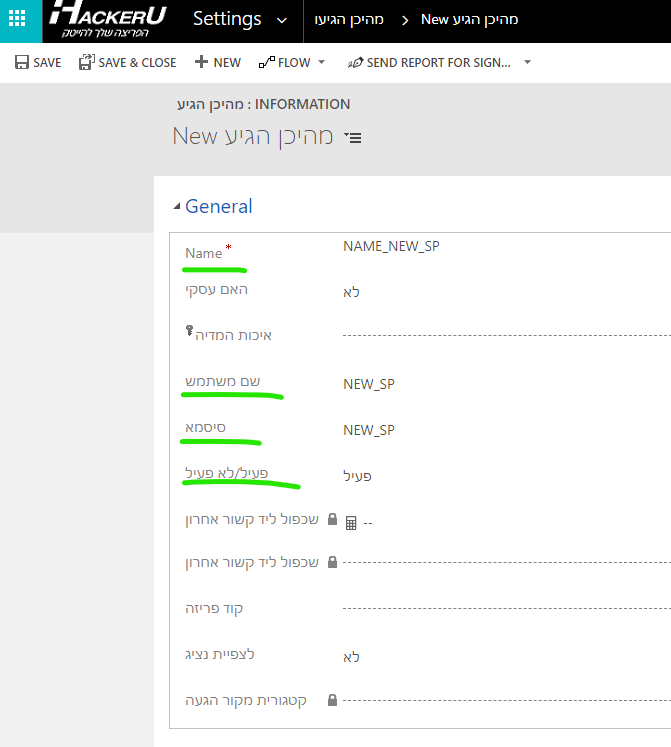The width and height of the screenshot is (671, 747).
Task: Click the Name field containing NAME_NEW_SP
Action: (391, 246)
